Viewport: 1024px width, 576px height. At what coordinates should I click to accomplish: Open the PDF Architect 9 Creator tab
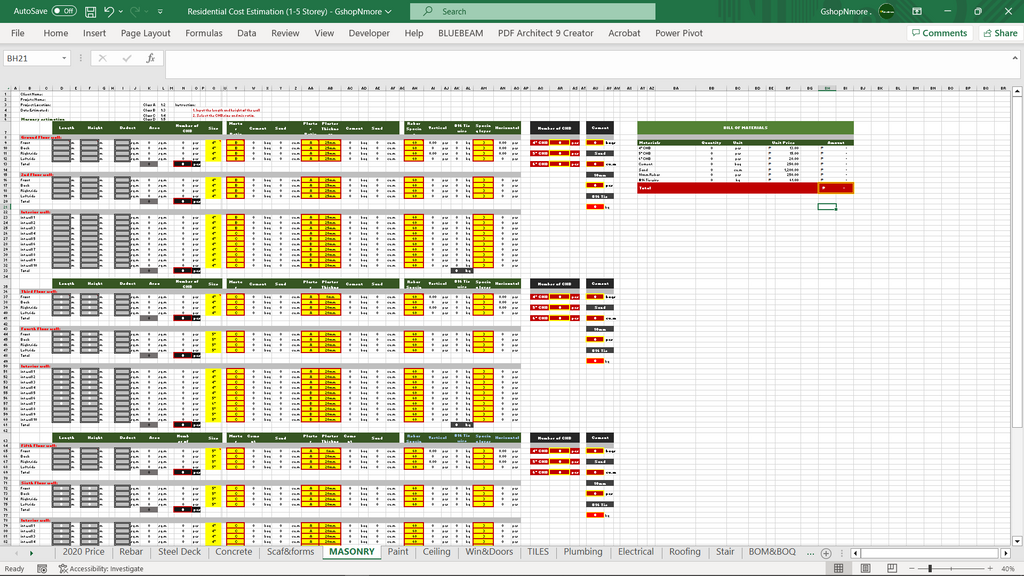[x=545, y=33]
